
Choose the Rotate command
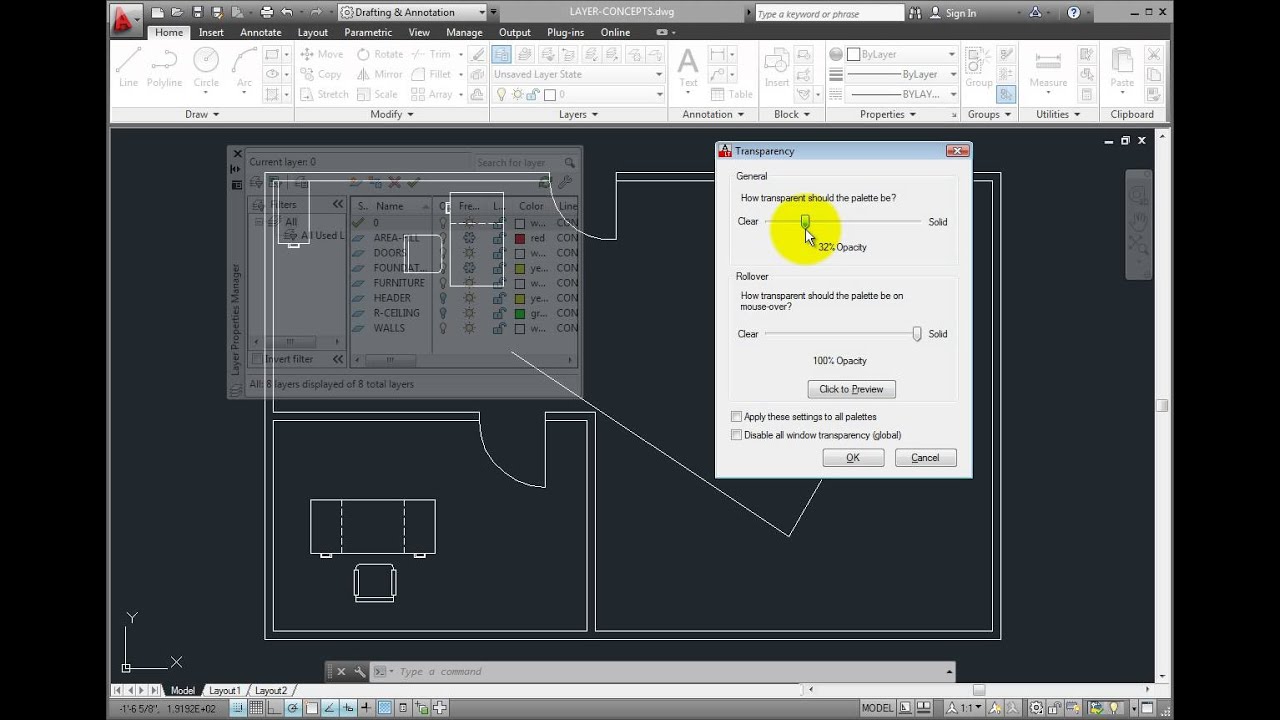379,54
